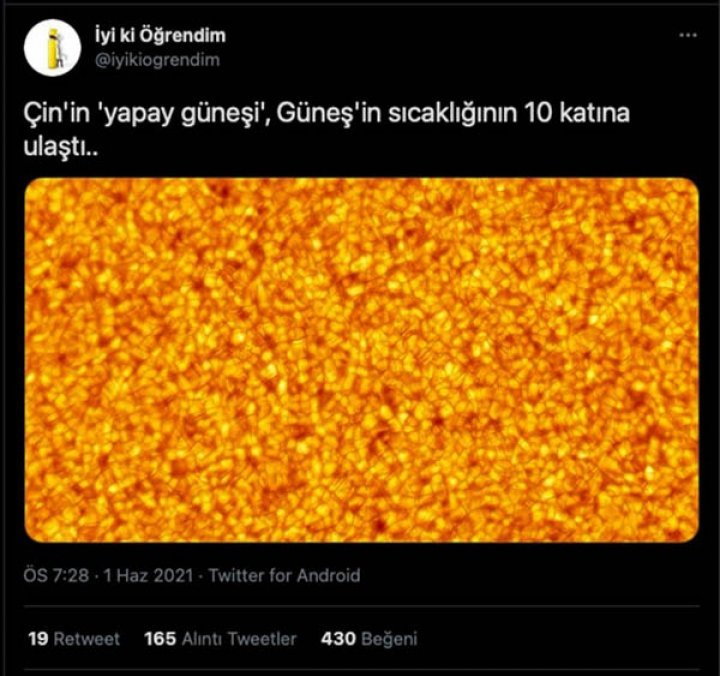The image size is (720, 676).
Task: View the 19 Retweet list
Action: [x=74, y=639]
